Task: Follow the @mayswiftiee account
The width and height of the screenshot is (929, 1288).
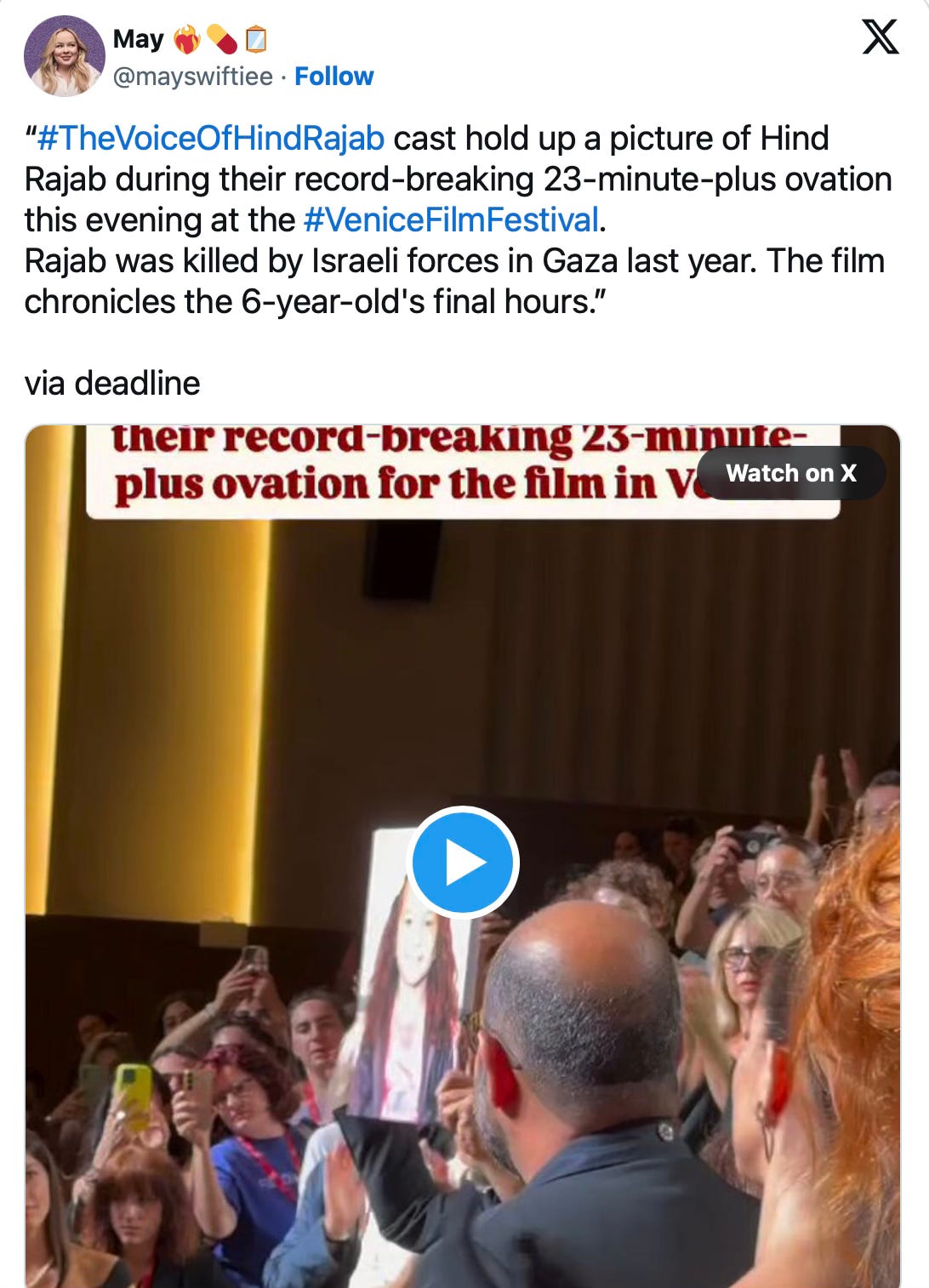Action: (333, 77)
